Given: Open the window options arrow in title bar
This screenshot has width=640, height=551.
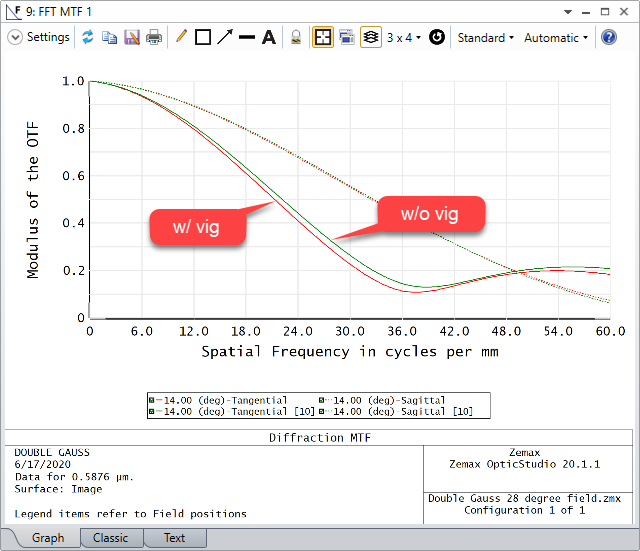Looking at the screenshot, I should pos(568,12).
